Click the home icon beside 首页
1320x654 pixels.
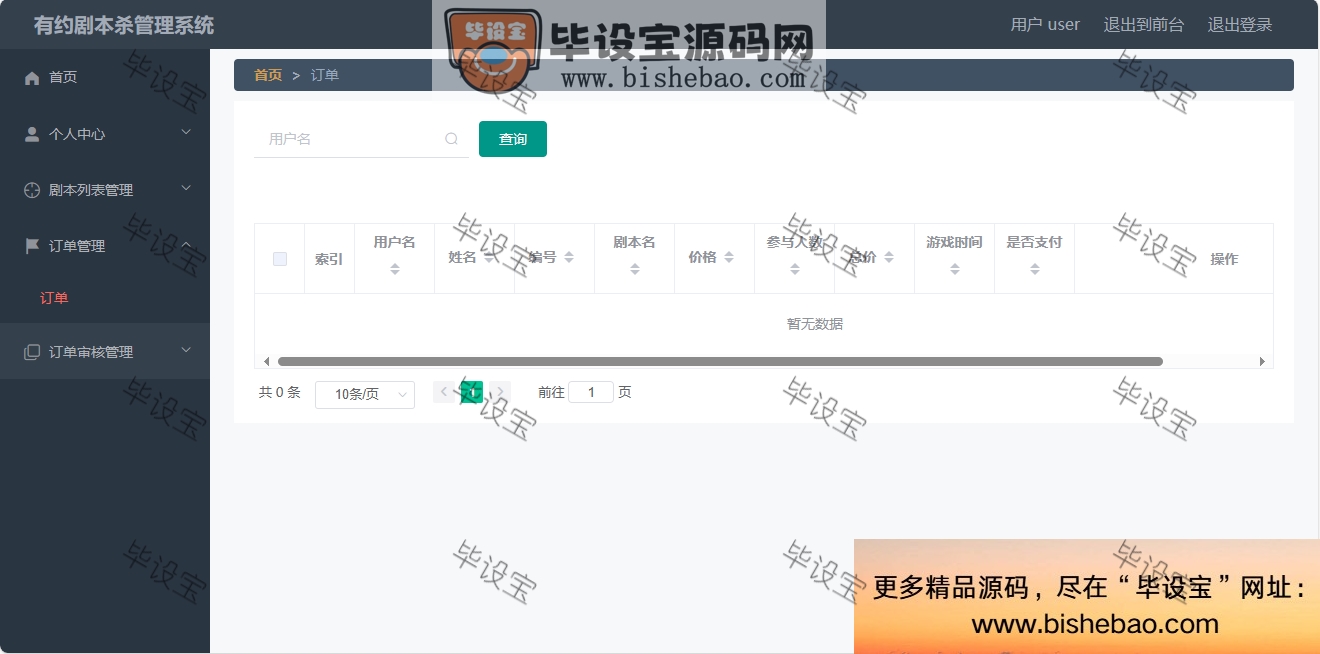32,78
